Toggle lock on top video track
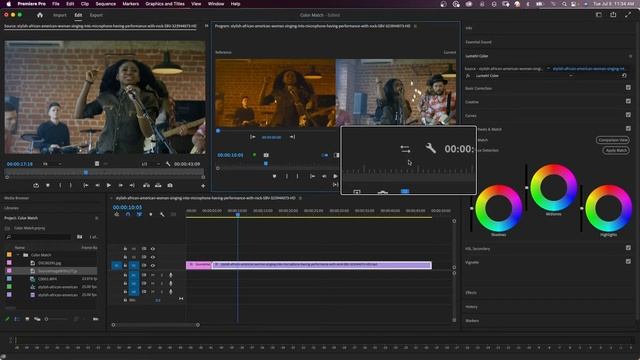 coord(125,249)
